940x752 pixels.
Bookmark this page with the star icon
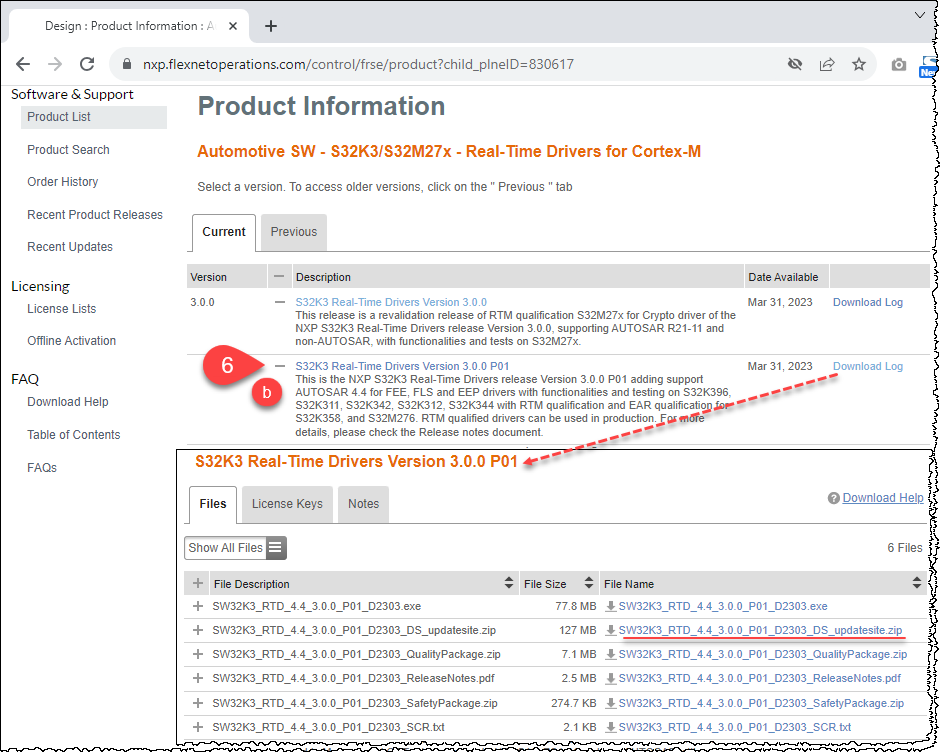[859, 64]
